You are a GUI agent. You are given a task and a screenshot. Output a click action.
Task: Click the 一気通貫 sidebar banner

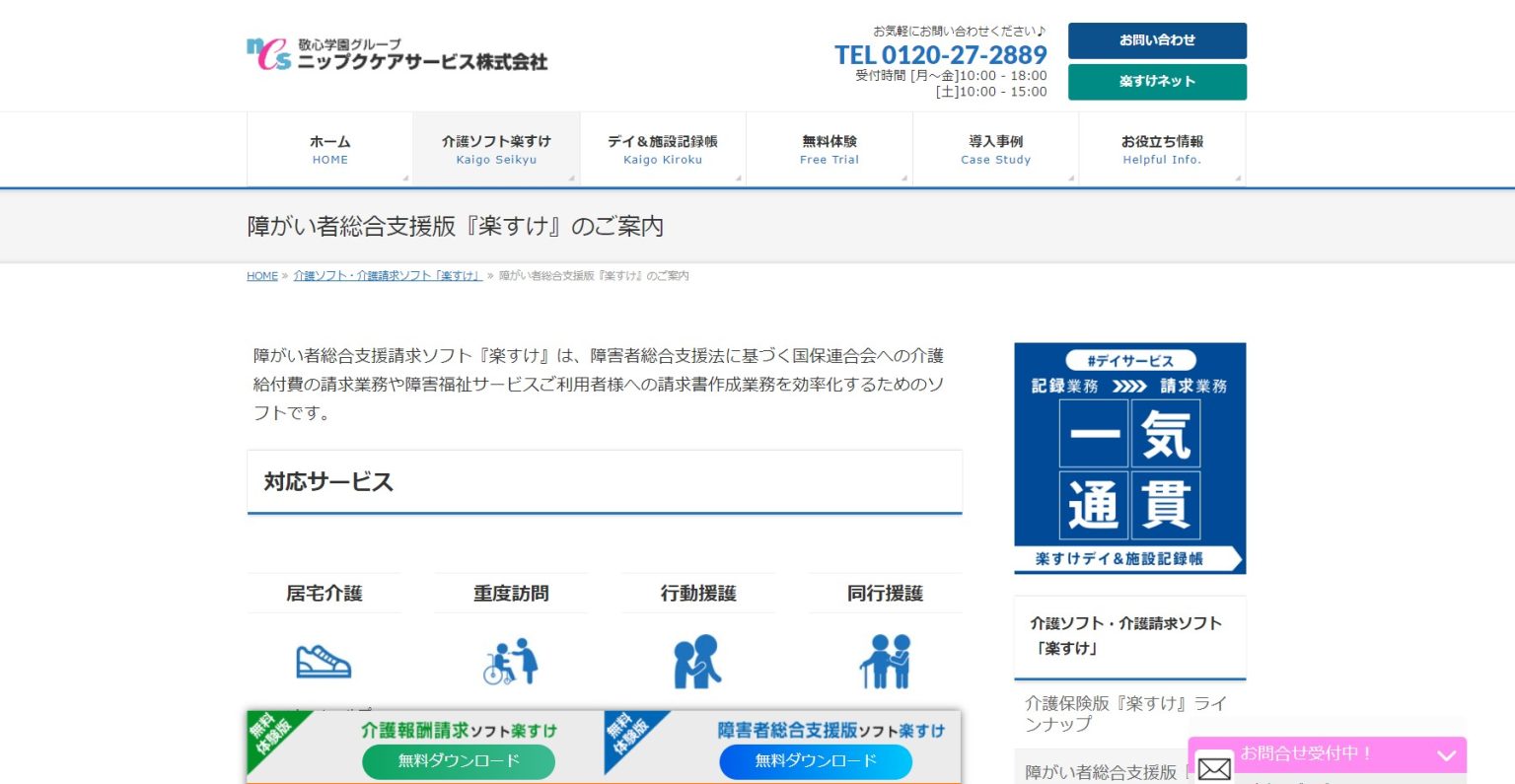[1130, 457]
